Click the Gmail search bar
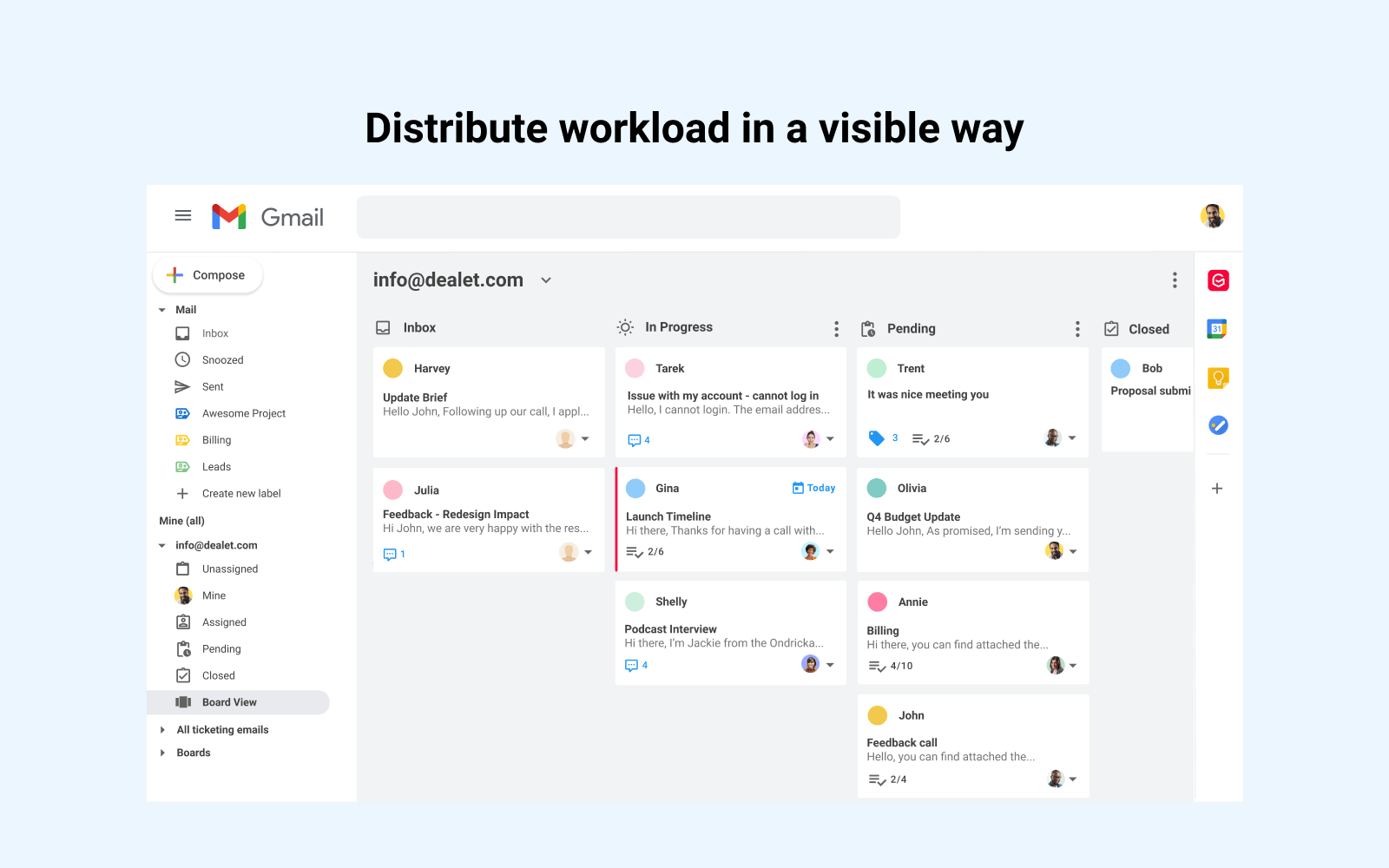This screenshot has width=1389, height=868. click(628, 217)
